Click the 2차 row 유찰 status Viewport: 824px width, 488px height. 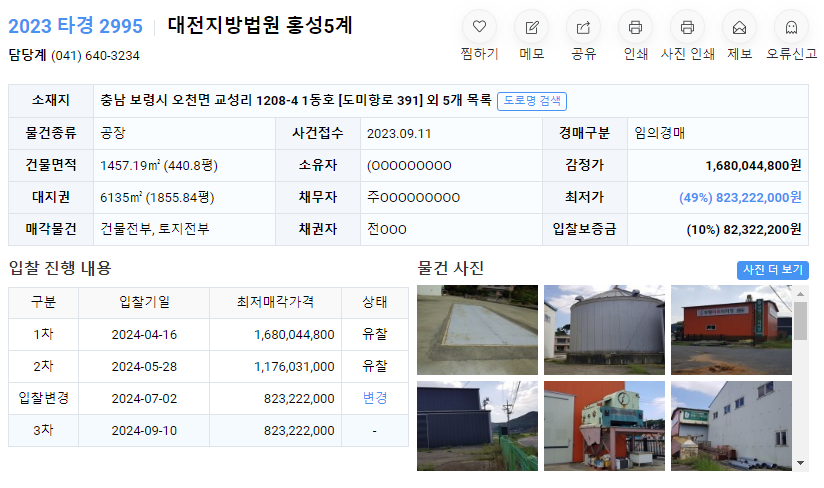pos(375,366)
